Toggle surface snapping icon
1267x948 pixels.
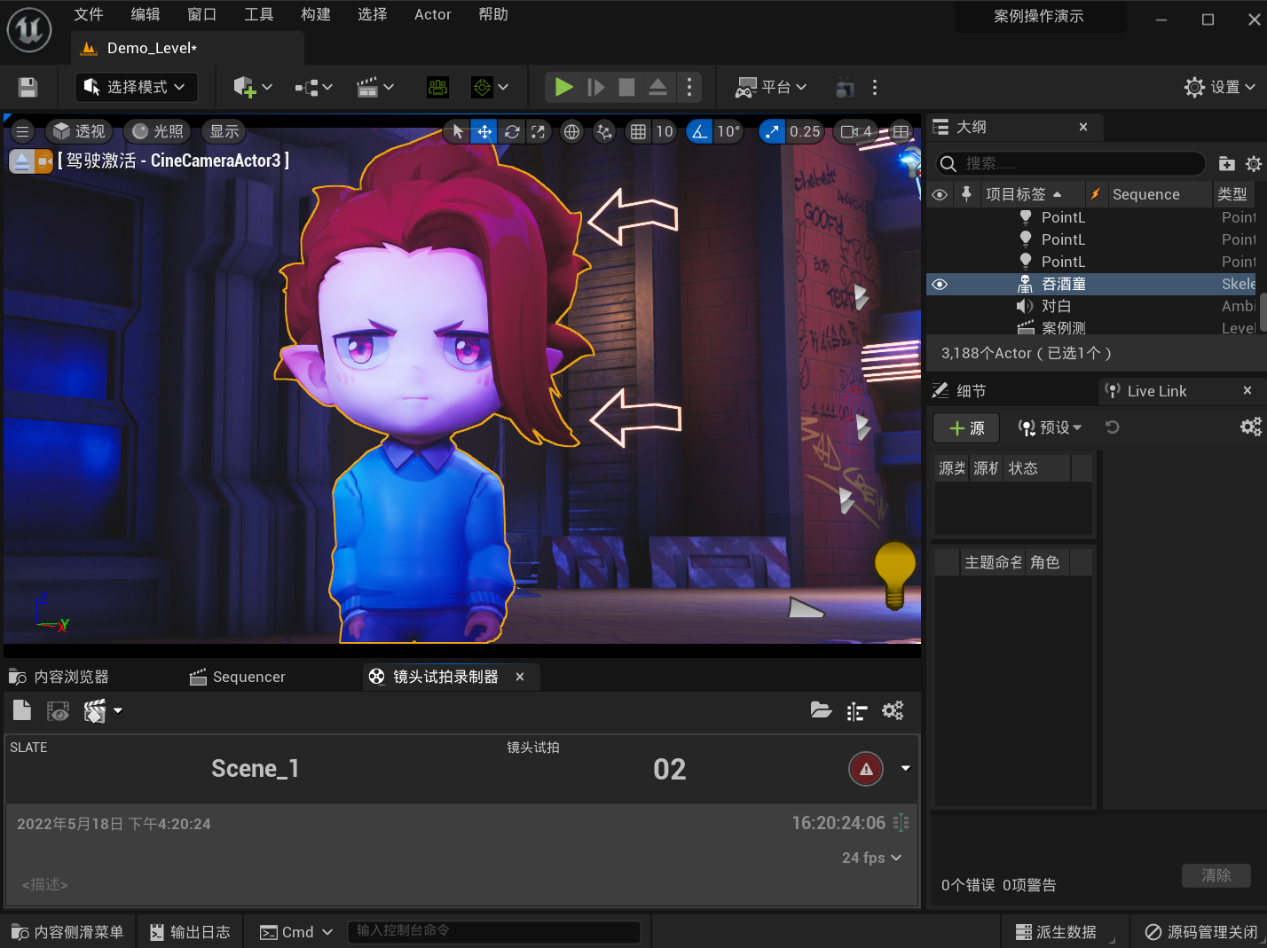pos(604,131)
